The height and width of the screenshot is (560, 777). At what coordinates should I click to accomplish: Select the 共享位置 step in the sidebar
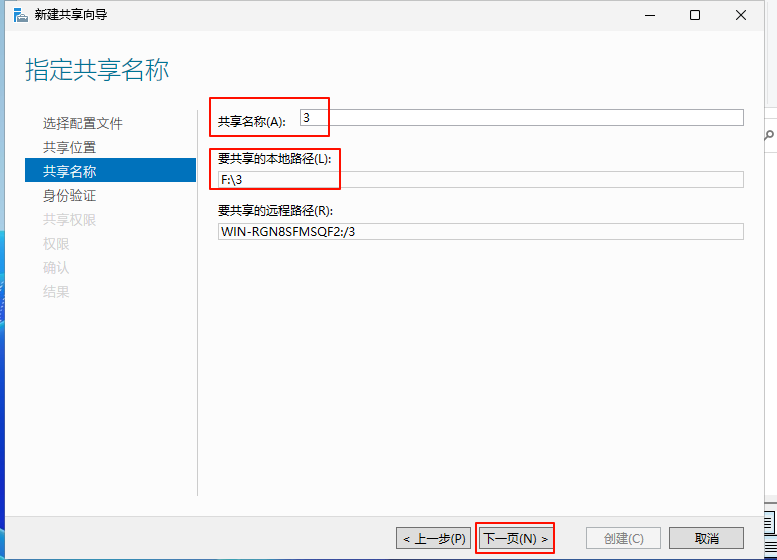point(70,147)
